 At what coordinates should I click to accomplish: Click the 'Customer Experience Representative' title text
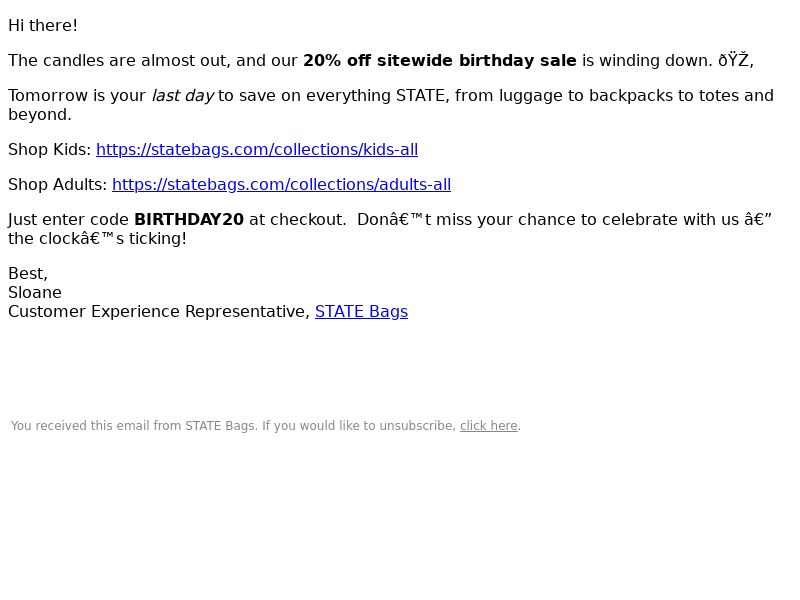[x=159, y=312]
